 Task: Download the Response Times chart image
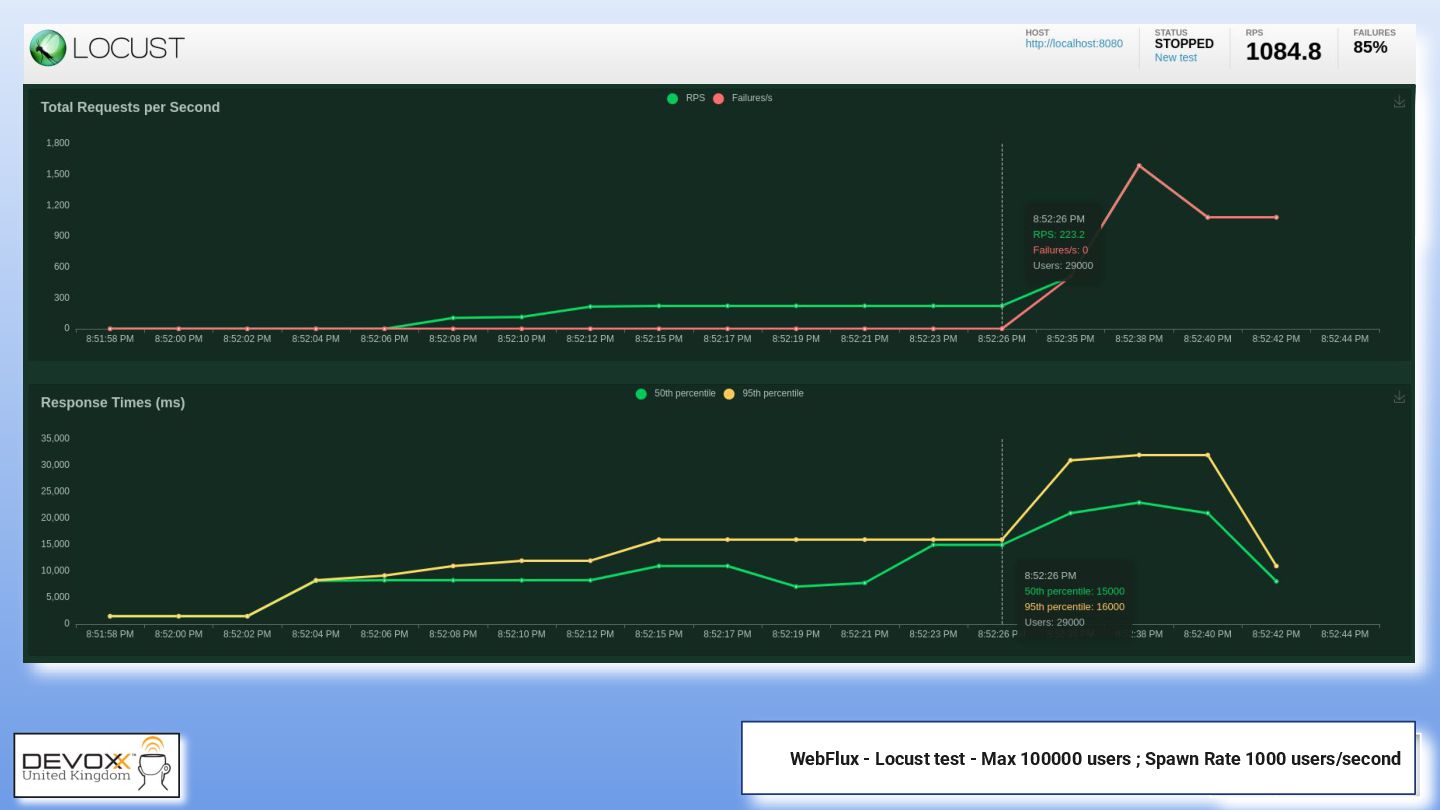click(1399, 397)
